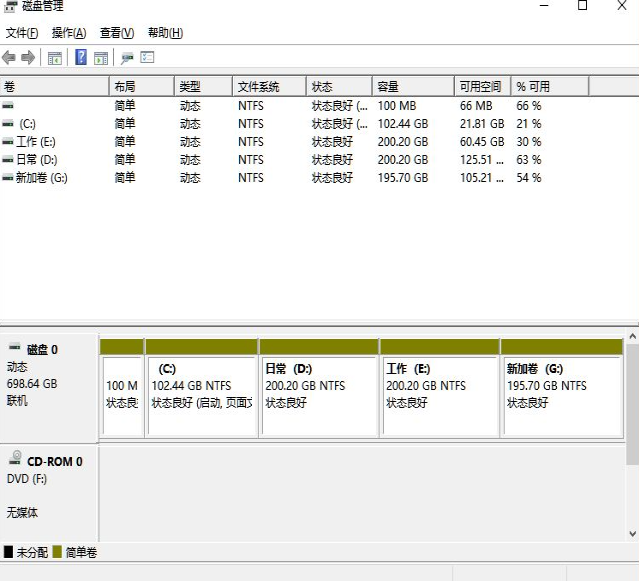The width and height of the screenshot is (639, 581).
Task: Click the show/hide console tree icon
Action: click(x=55, y=58)
